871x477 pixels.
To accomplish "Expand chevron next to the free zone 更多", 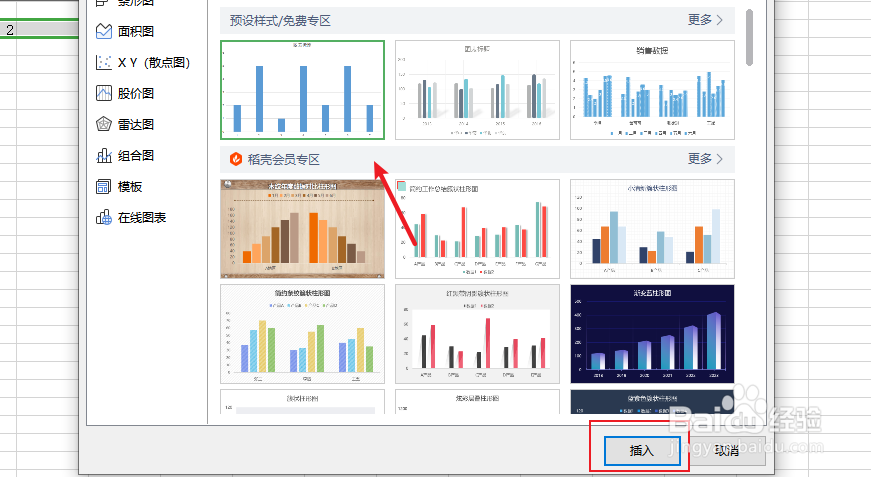I will point(720,20).
